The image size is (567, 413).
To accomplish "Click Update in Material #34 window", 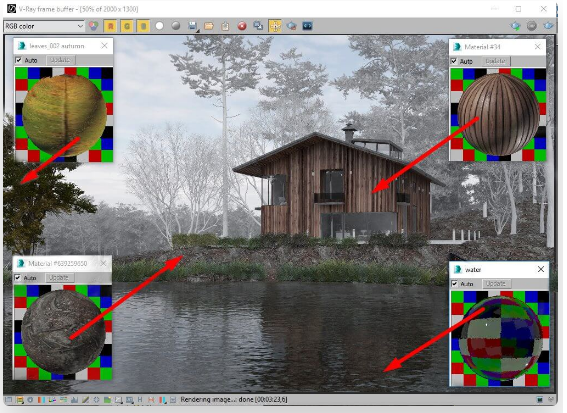I will 496,61.
